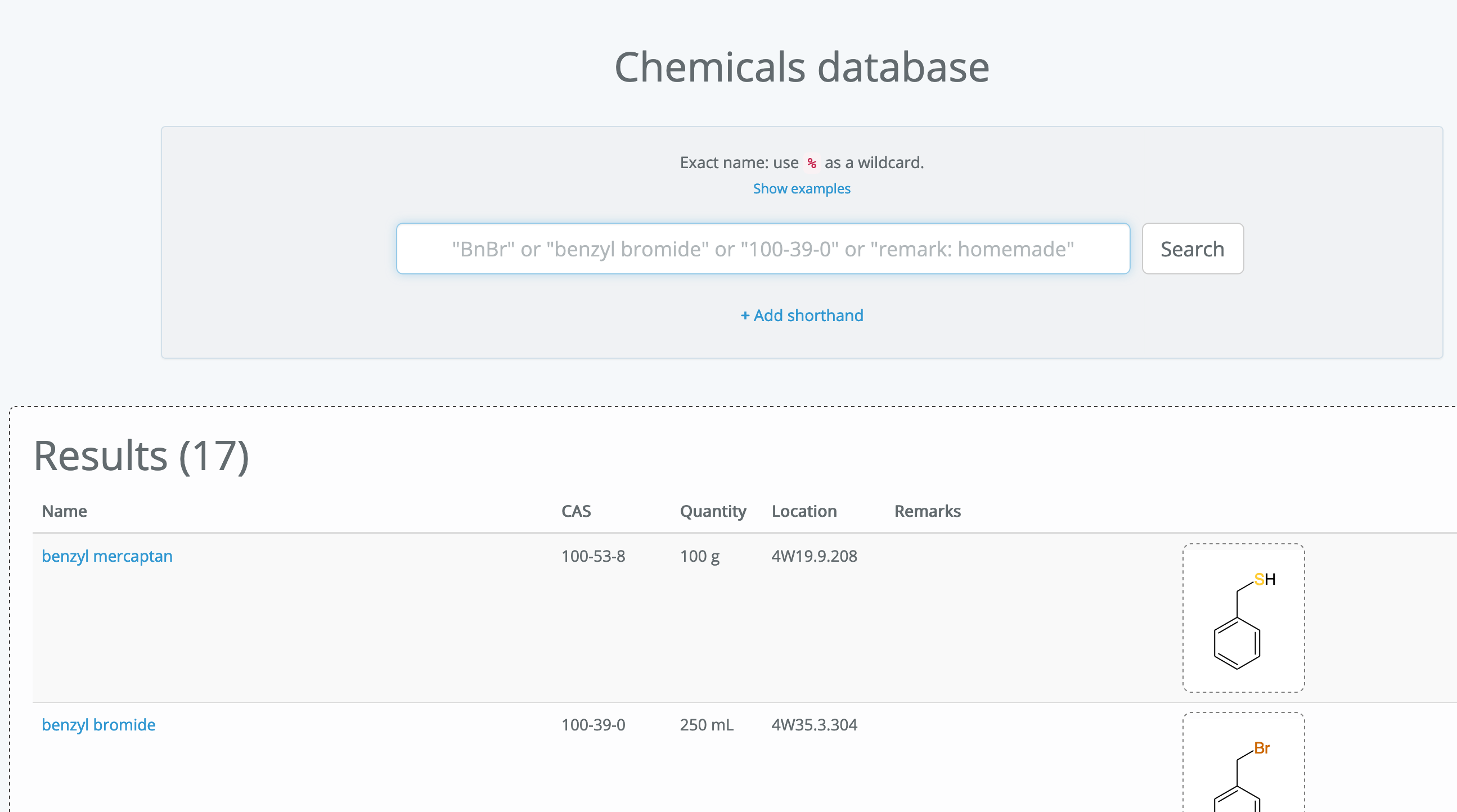This screenshot has height=812, width=1457.
Task: Click the Results (17) heading
Action: pyautogui.click(x=141, y=455)
